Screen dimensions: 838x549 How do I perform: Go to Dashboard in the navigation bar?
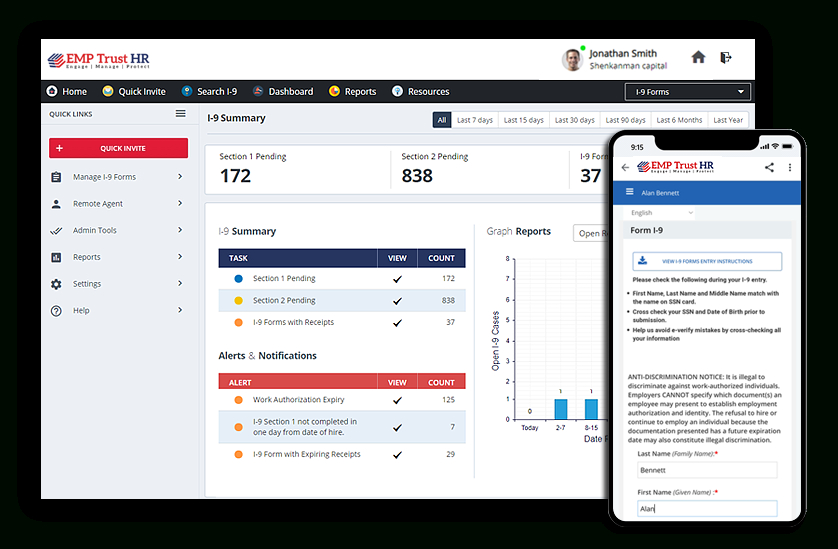pyautogui.click(x=283, y=91)
